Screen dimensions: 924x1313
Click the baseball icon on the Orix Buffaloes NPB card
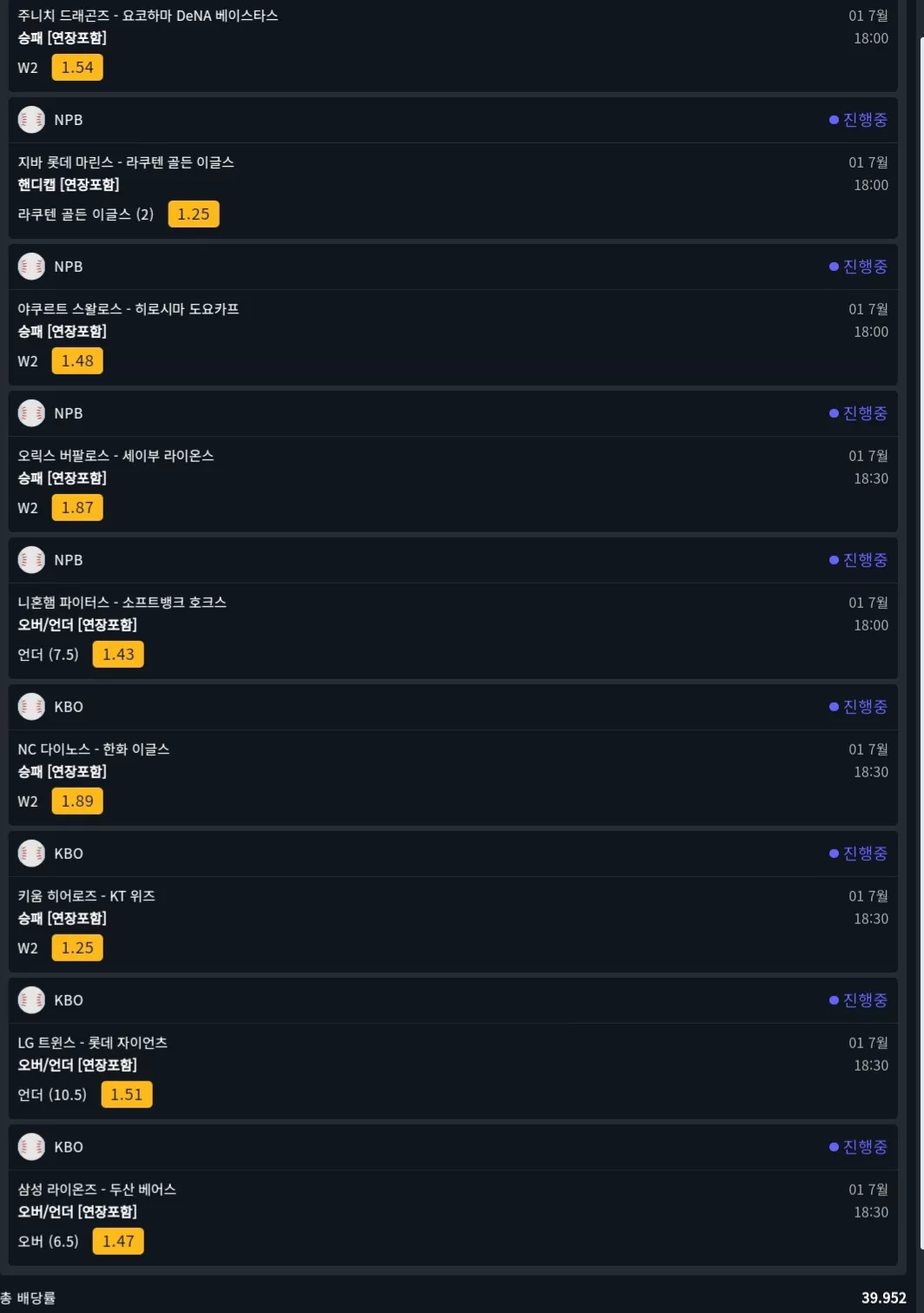pyautogui.click(x=31, y=413)
